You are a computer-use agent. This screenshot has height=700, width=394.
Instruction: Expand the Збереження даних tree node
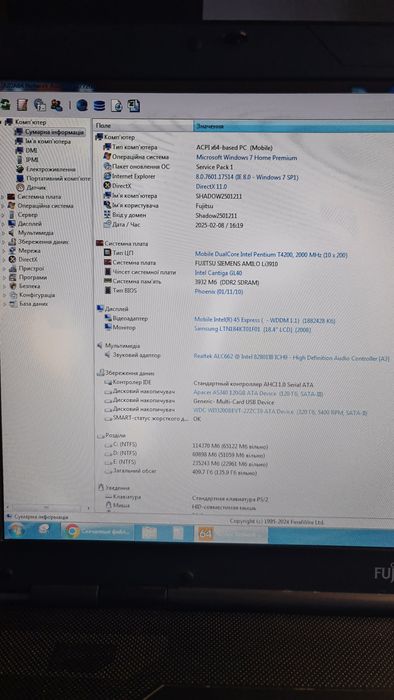[x=4, y=242]
